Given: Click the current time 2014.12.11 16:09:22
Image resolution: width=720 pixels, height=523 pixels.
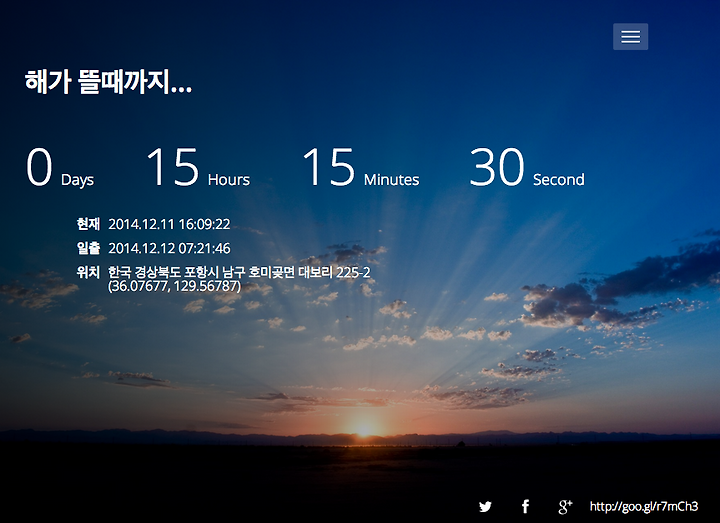Looking at the screenshot, I should [x=169, y=224].
